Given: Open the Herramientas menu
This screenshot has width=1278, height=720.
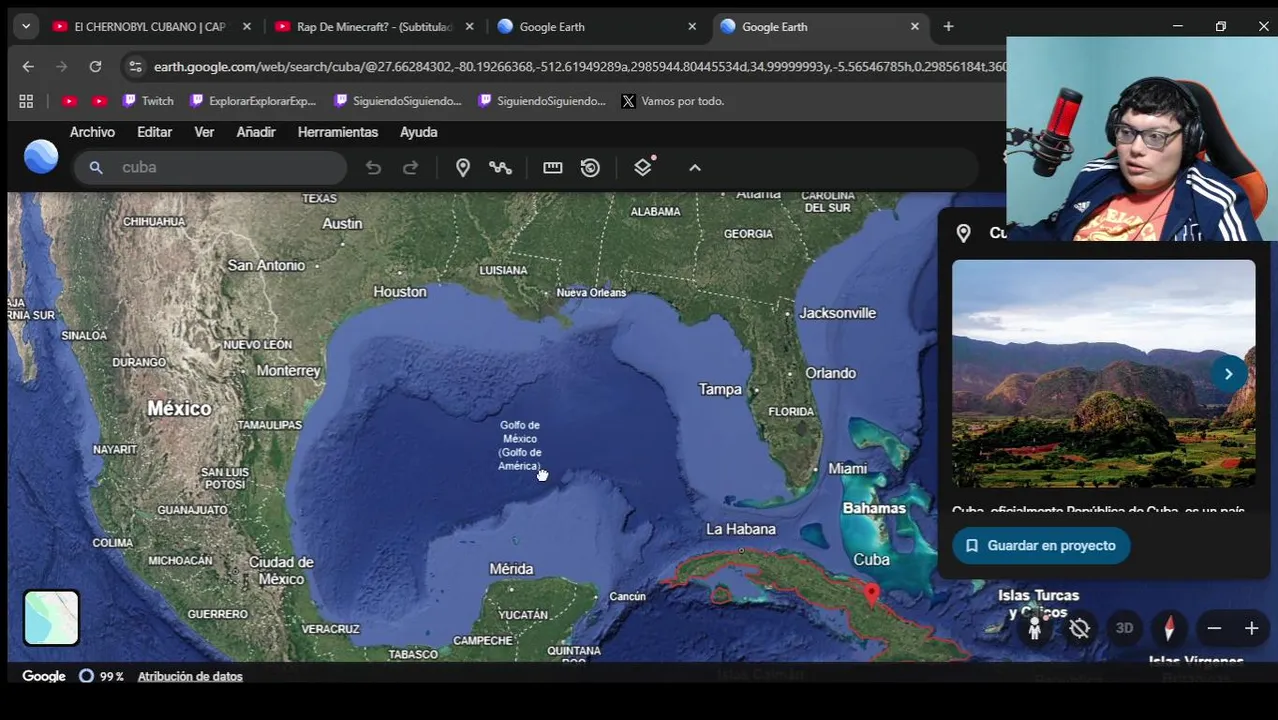Looking at the screenshot, I should point(338,132).
